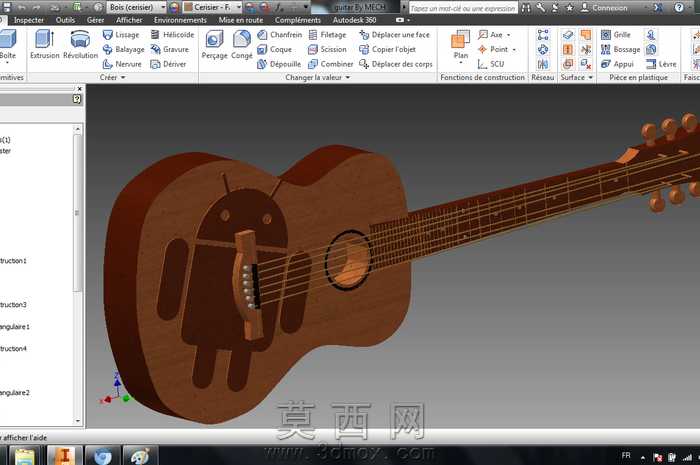The width and height of the screenshot is (700, 465).
Task: Click the Lèvre tool
Action: point(661,64)
